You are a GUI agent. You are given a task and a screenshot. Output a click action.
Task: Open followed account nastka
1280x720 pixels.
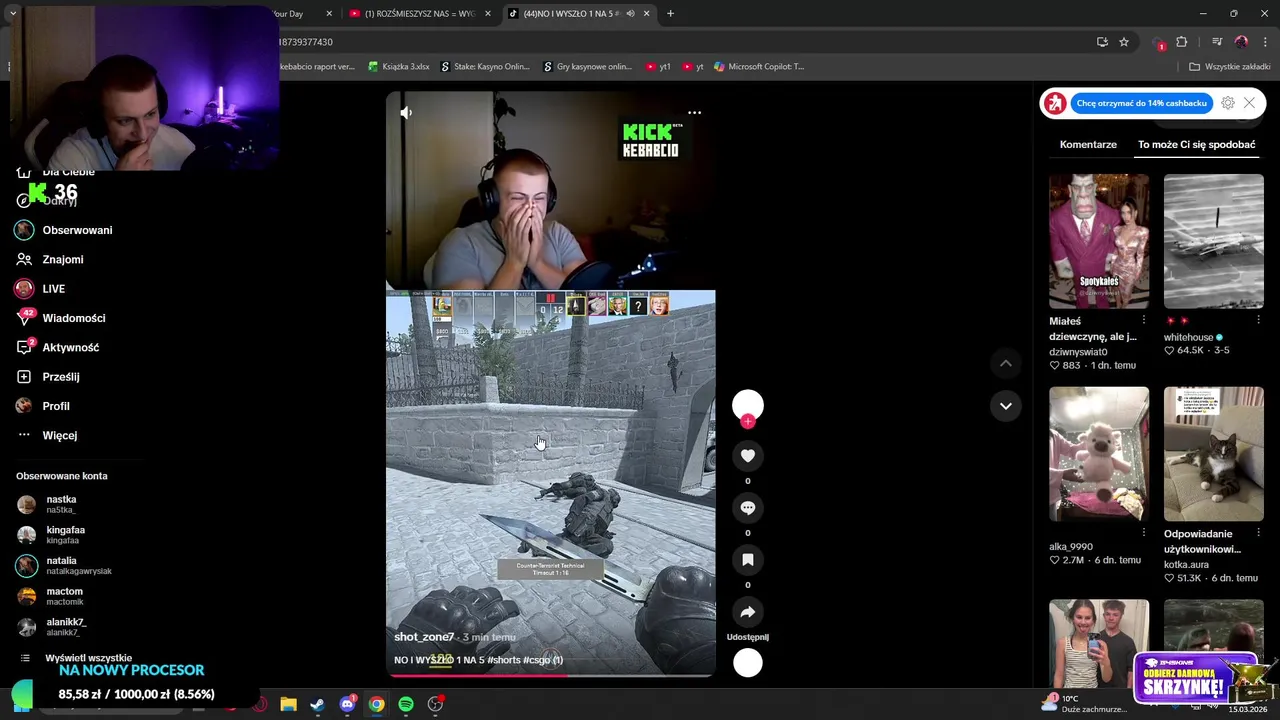click(47, 504)
